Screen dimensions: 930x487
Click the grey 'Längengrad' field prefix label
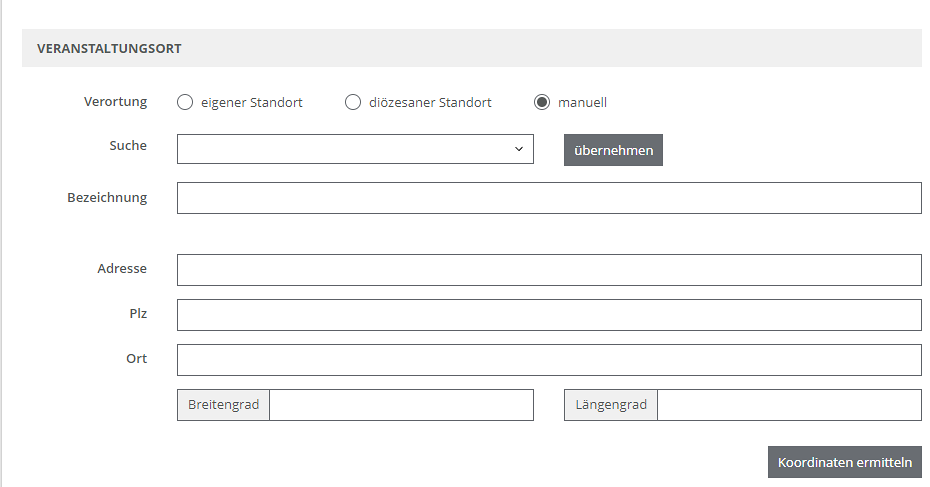pyautogui.click(x=610, y=405)
